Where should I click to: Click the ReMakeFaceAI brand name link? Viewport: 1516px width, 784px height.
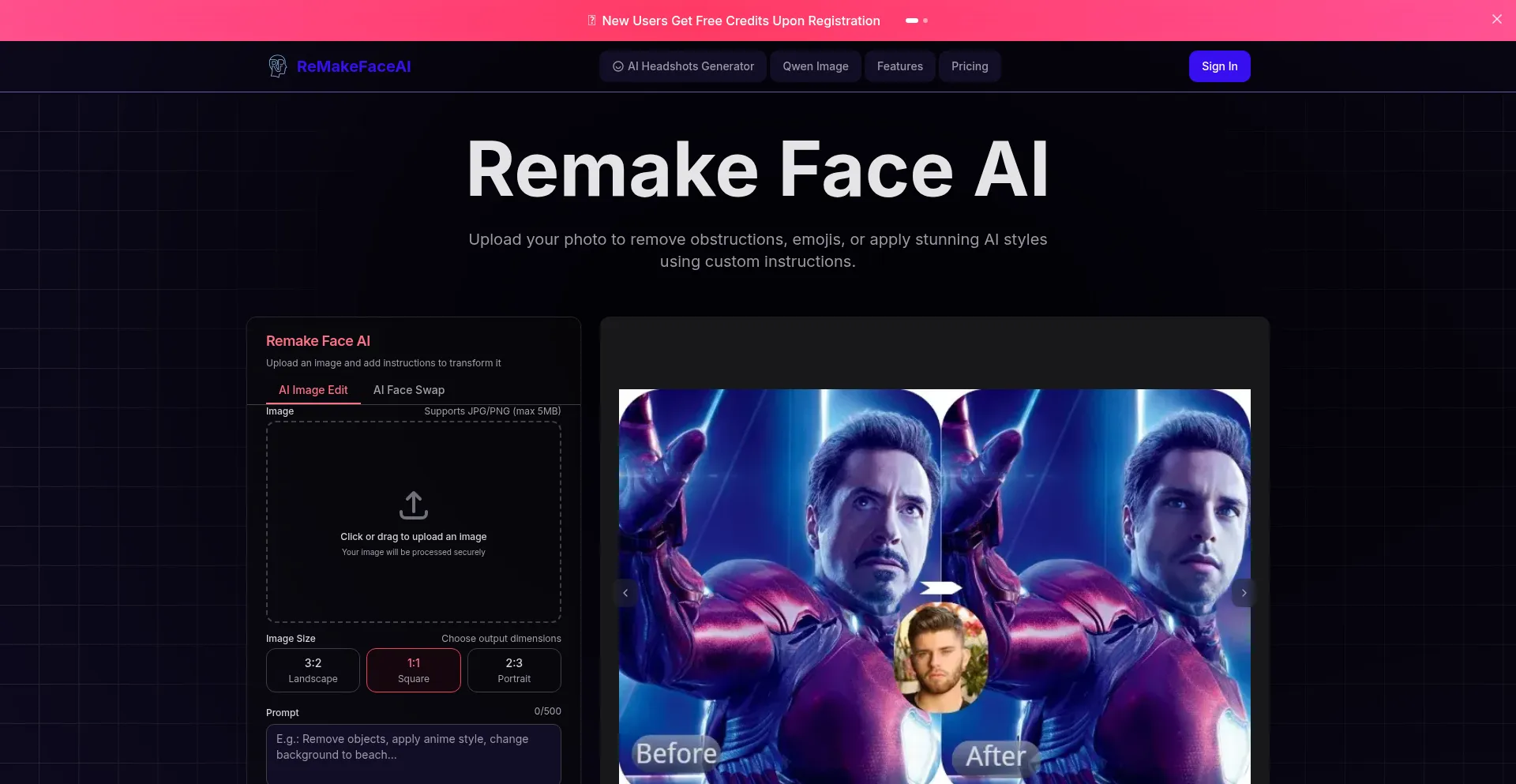(353, 66)
